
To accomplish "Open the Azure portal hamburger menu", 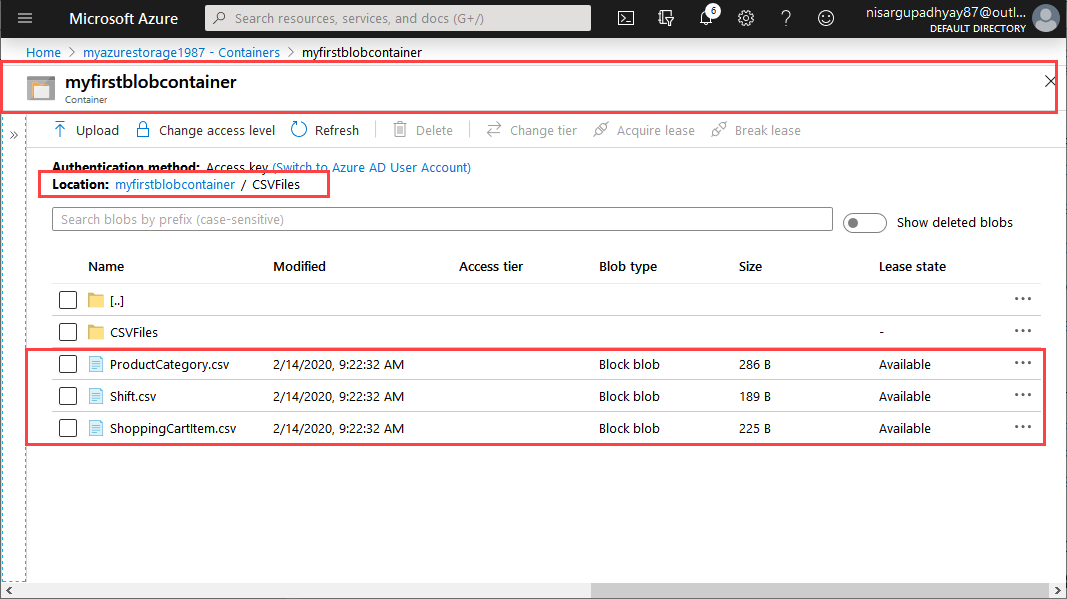I will tap(25, 18).
